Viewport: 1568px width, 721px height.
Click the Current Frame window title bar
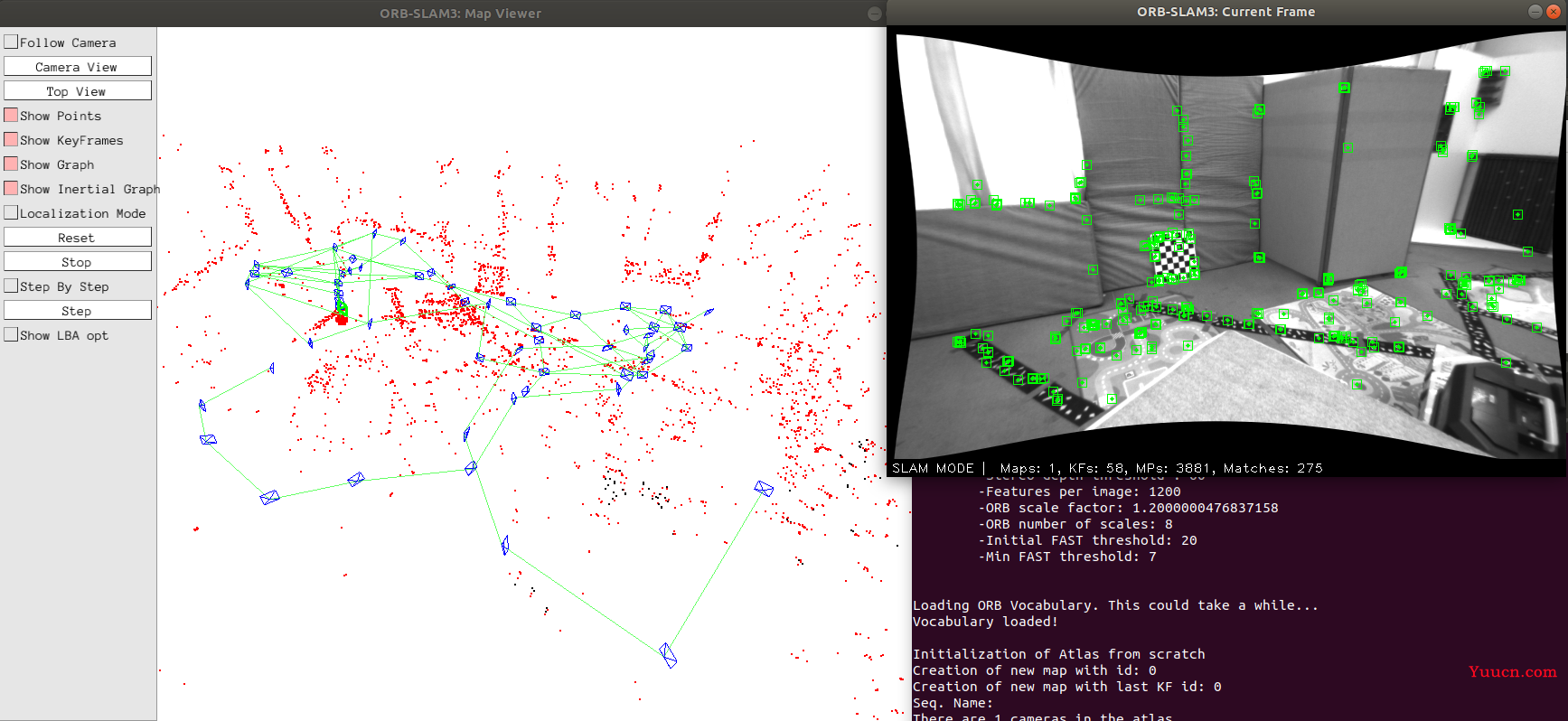tap(1225, 12)
